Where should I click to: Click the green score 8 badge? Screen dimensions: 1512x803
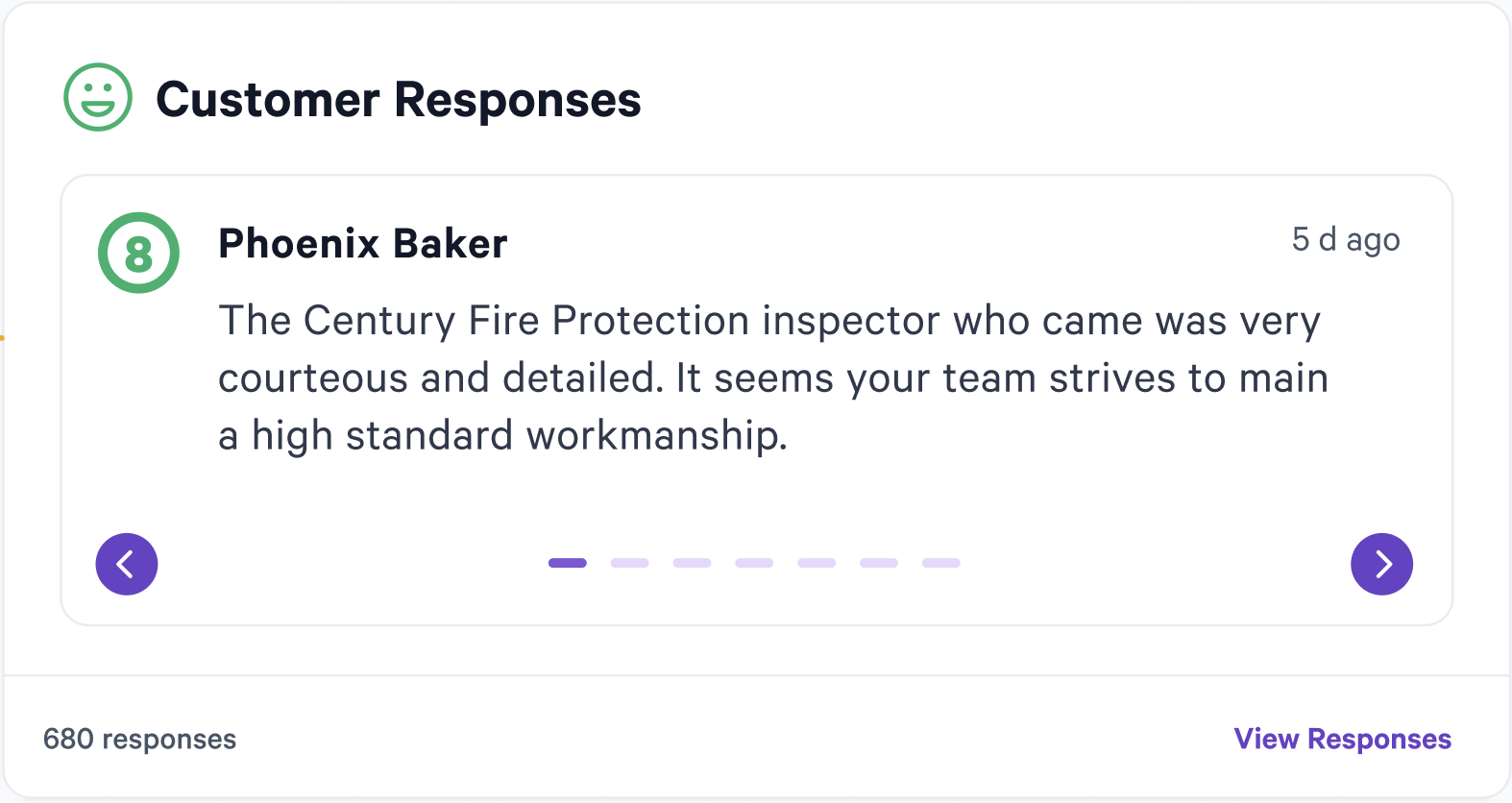tap(138, 253)
